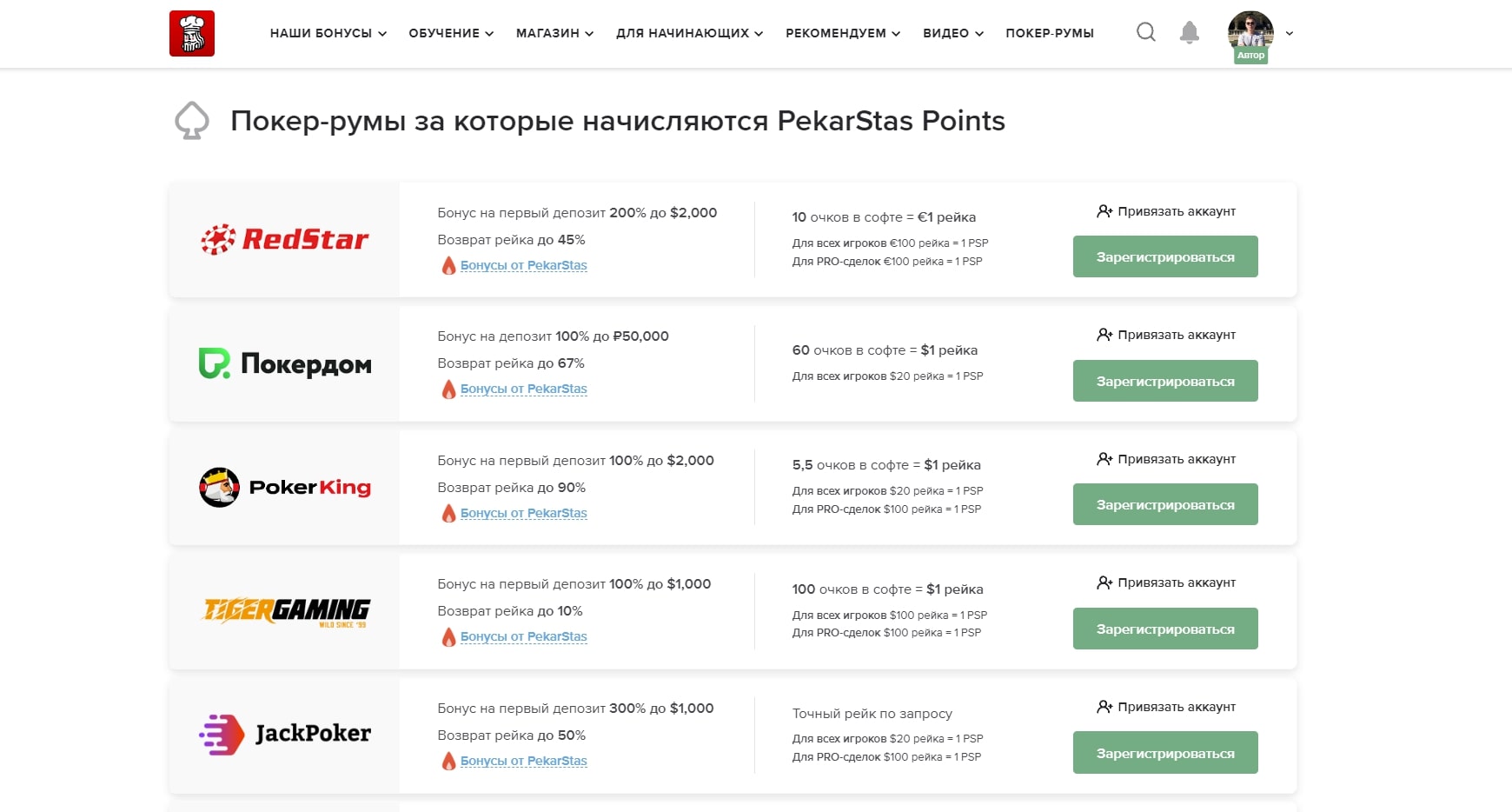Open the МАГАЗИН dropdown

tap(555, 33)
